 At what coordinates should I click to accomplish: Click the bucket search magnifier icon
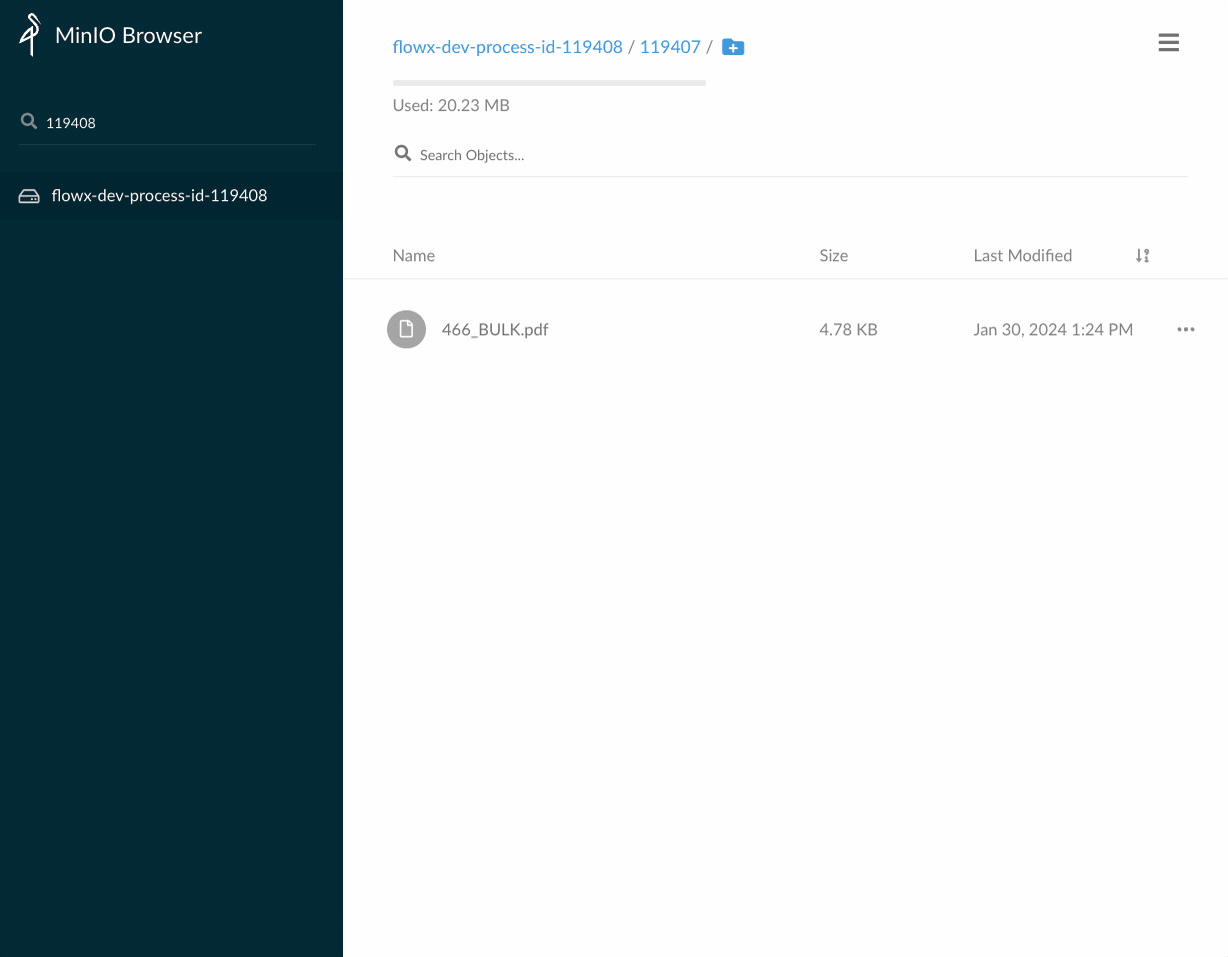pos(28,122)
